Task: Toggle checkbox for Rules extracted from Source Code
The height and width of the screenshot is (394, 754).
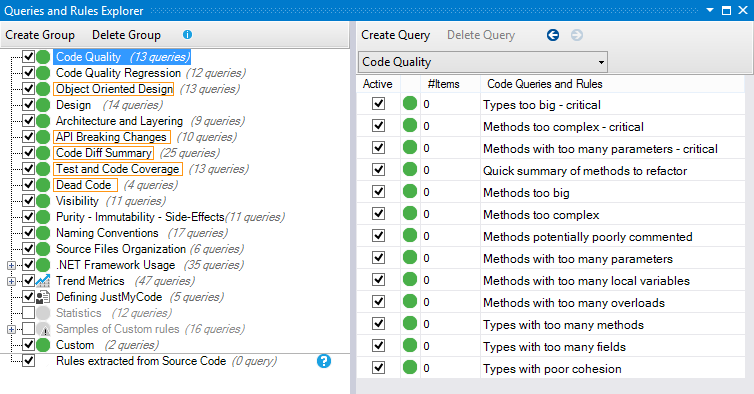Action: [28, 360]
